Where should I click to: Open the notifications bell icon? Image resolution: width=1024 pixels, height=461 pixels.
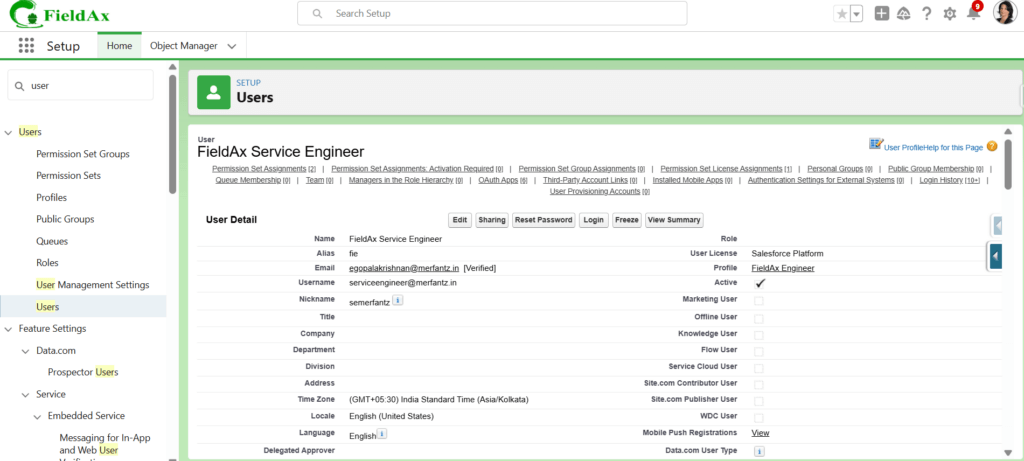pos(973,13)
